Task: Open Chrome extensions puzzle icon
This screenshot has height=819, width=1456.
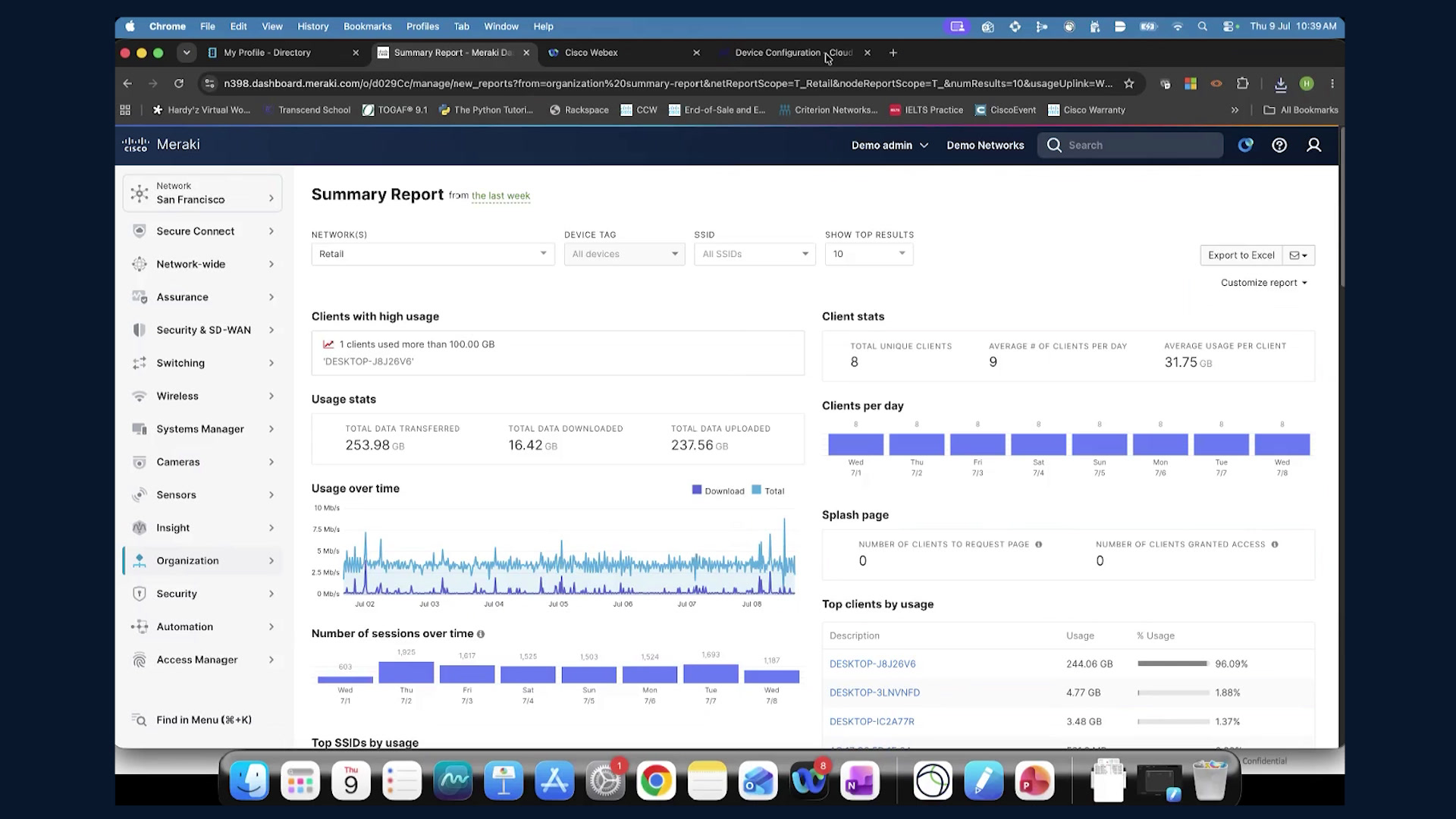Action: point(1242,83)
